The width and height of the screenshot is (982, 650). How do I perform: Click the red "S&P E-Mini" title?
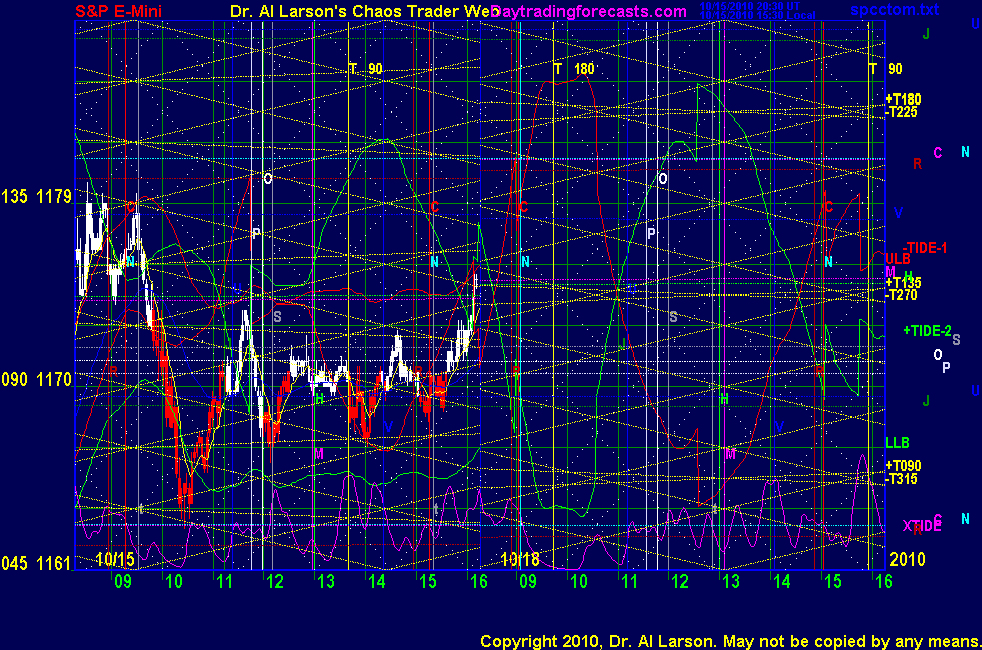click(119, 11)
